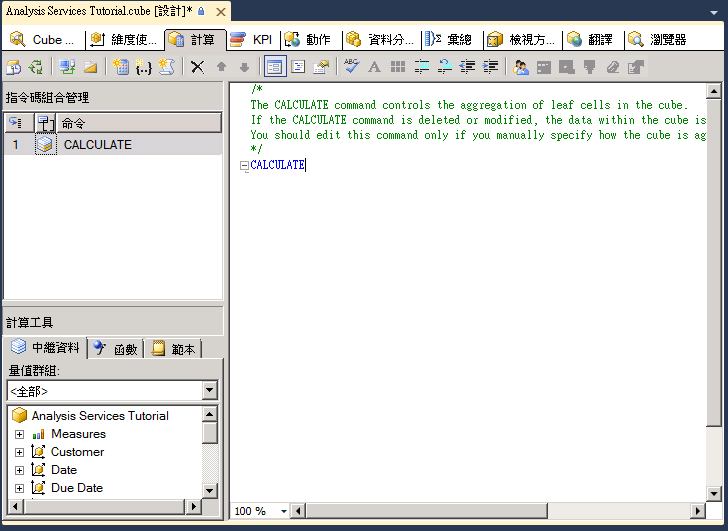The width and height of the screenshot is (728, 531).
Task: Click the Move Up arrow icon
Action: click(221, 67)
